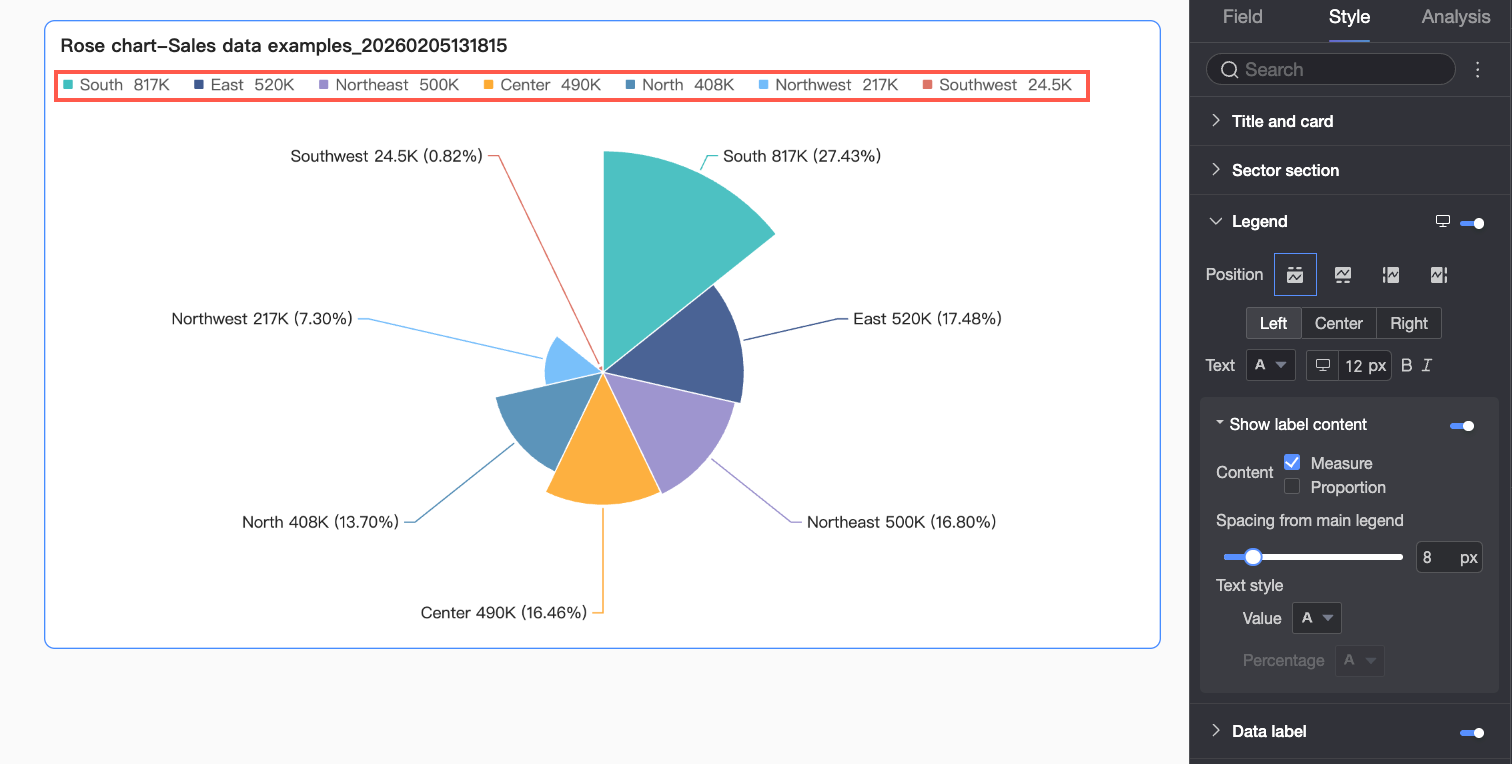Click the East legend color marker

coord(199,85)
